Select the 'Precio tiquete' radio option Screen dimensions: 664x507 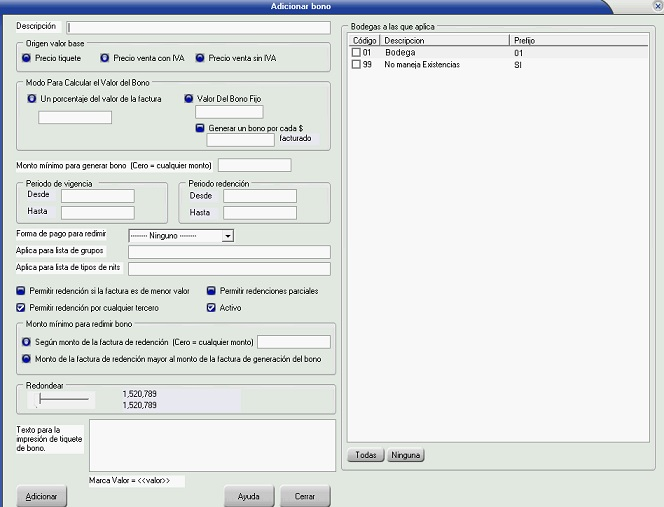click(x=26, y=58)
